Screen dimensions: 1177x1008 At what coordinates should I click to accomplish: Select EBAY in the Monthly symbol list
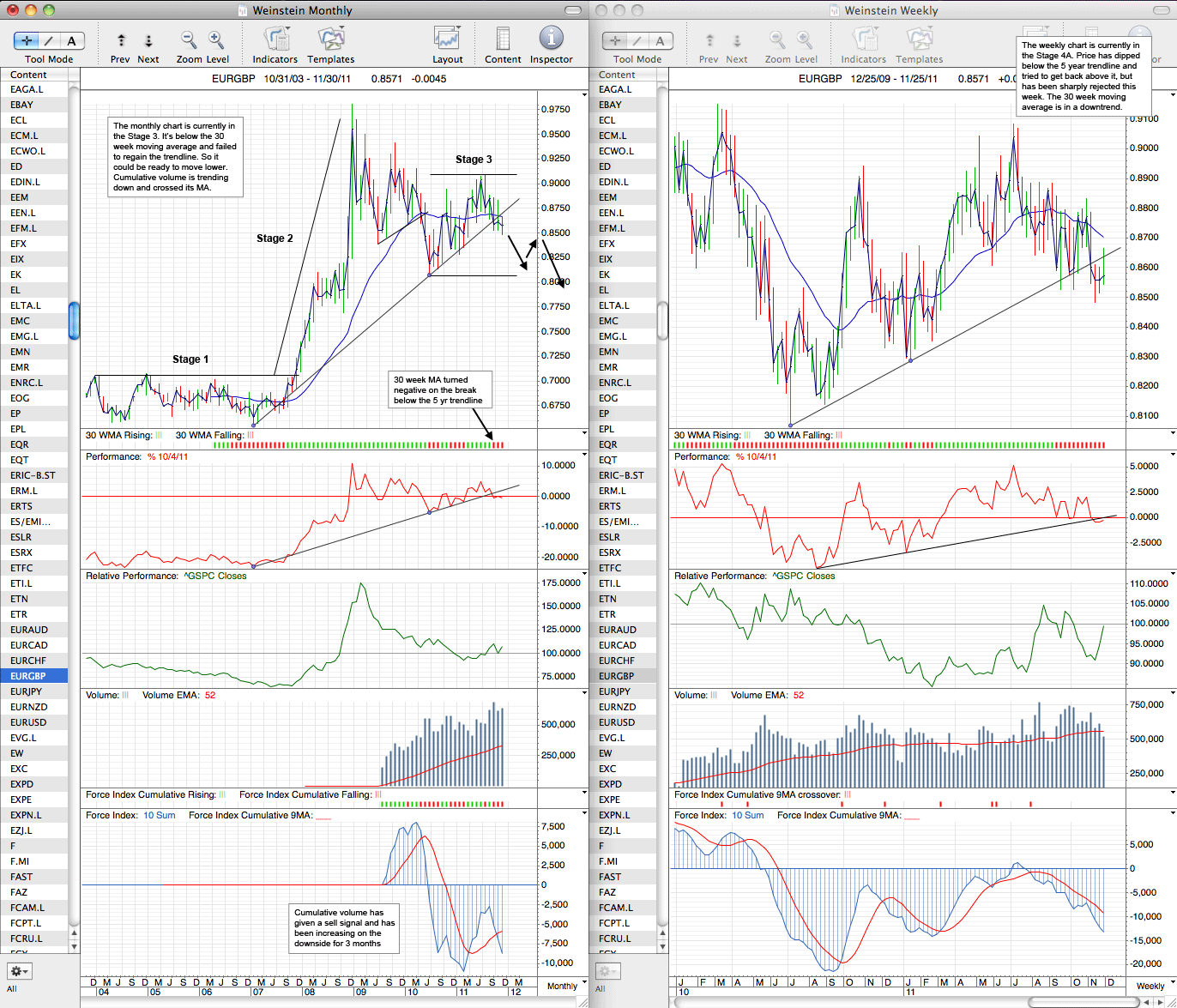(x=34, y=105)
